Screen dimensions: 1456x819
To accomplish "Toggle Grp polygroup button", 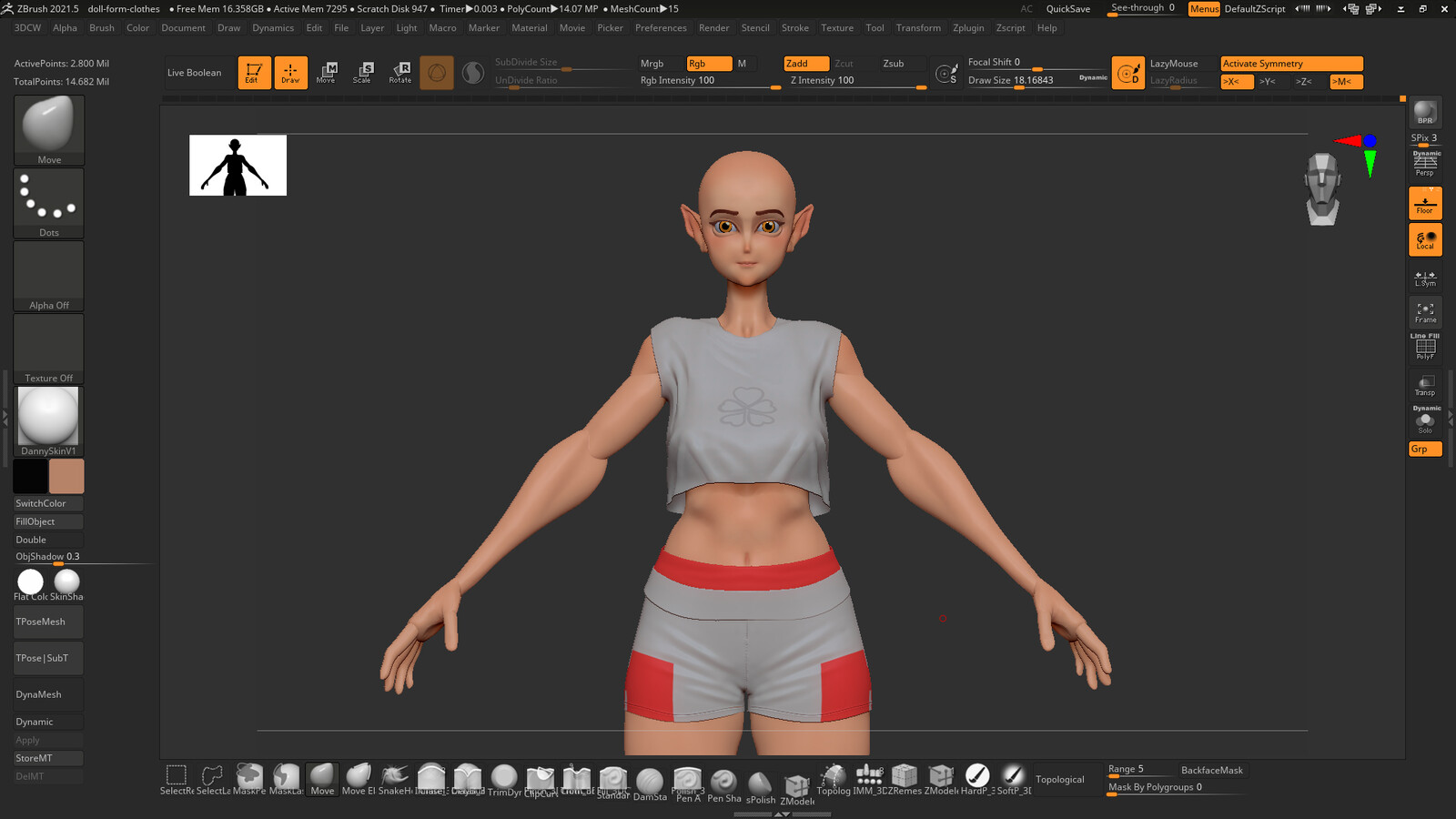I will click(x=1425, y=449).
